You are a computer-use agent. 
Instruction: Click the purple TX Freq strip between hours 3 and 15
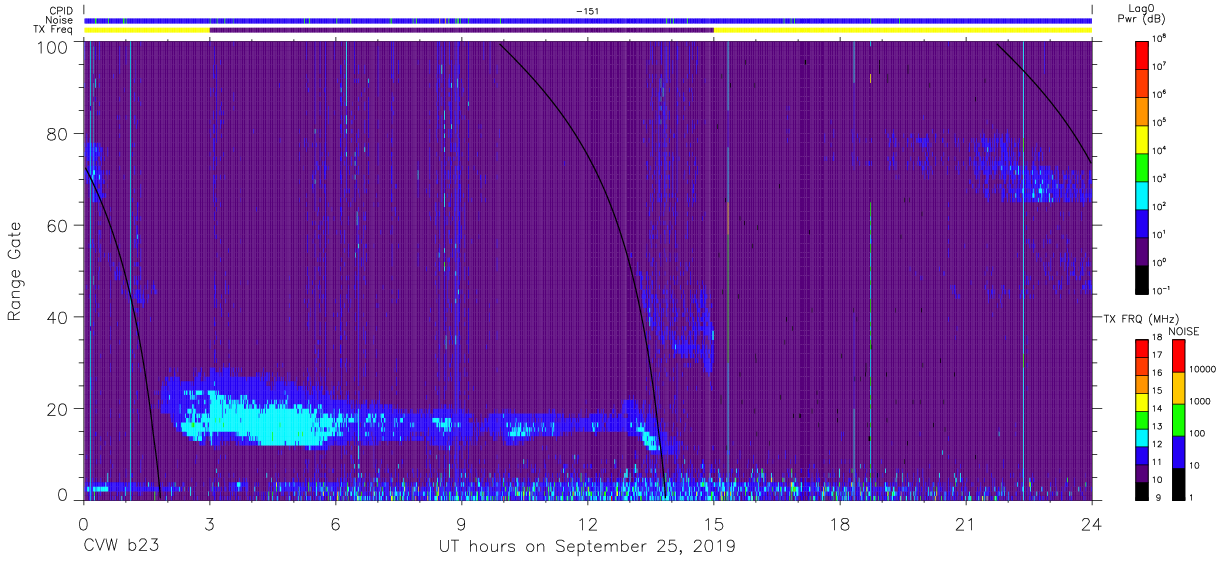pyautogui.click(x=461, y=30)
